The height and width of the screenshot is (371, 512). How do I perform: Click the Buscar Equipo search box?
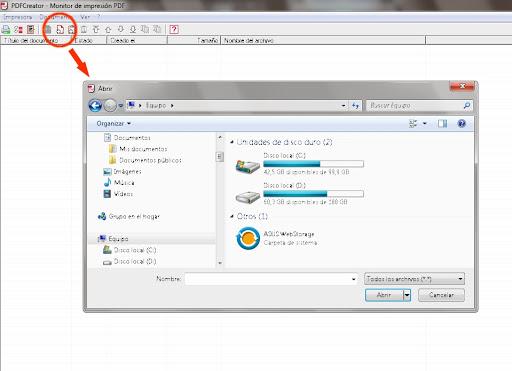pos(414,106)
